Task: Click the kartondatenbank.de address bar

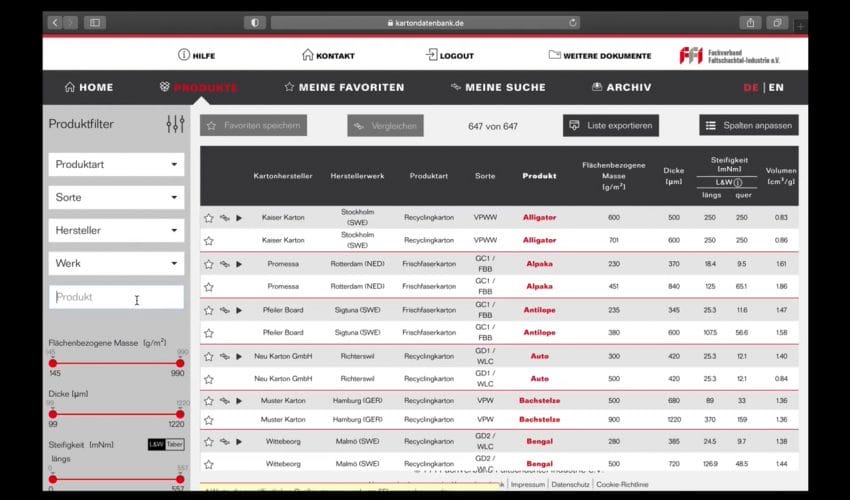Action: 426,23
